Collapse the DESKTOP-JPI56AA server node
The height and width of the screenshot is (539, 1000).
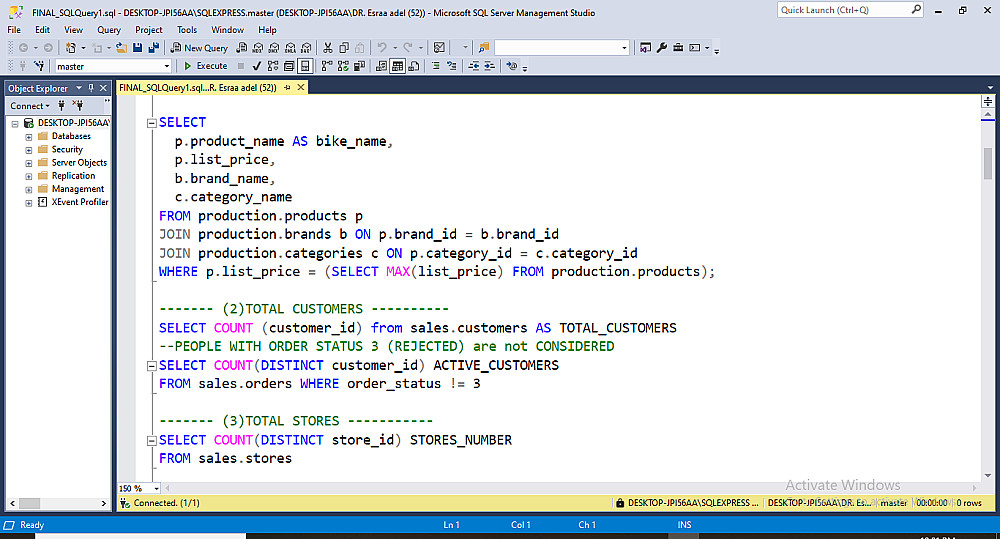(x=15, y=124)
